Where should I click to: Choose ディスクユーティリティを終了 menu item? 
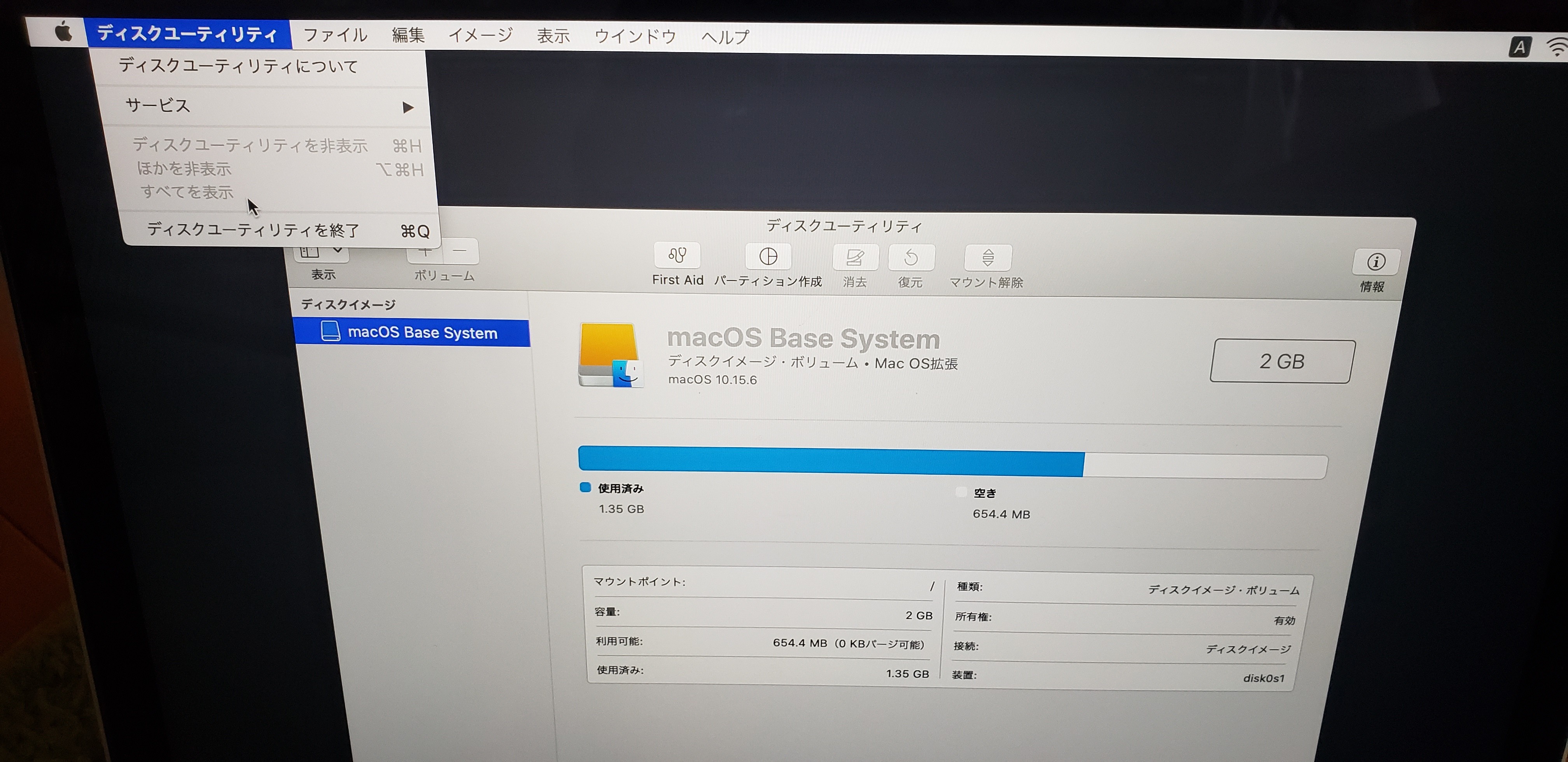(253, 230)
